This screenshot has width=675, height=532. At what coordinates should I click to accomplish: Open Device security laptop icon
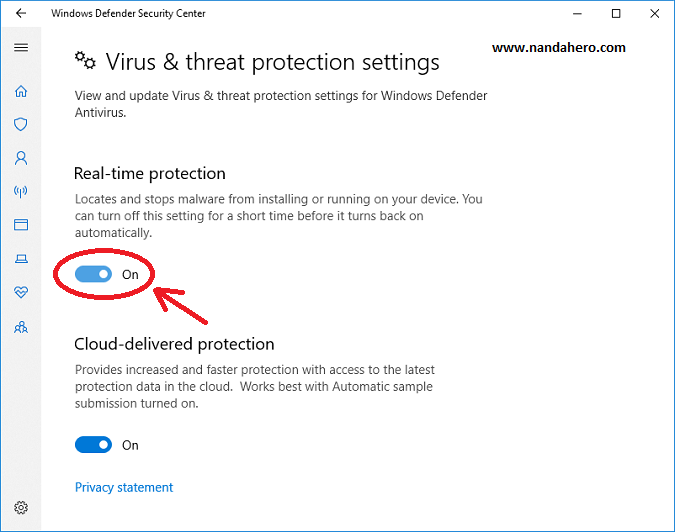[21, 259]
